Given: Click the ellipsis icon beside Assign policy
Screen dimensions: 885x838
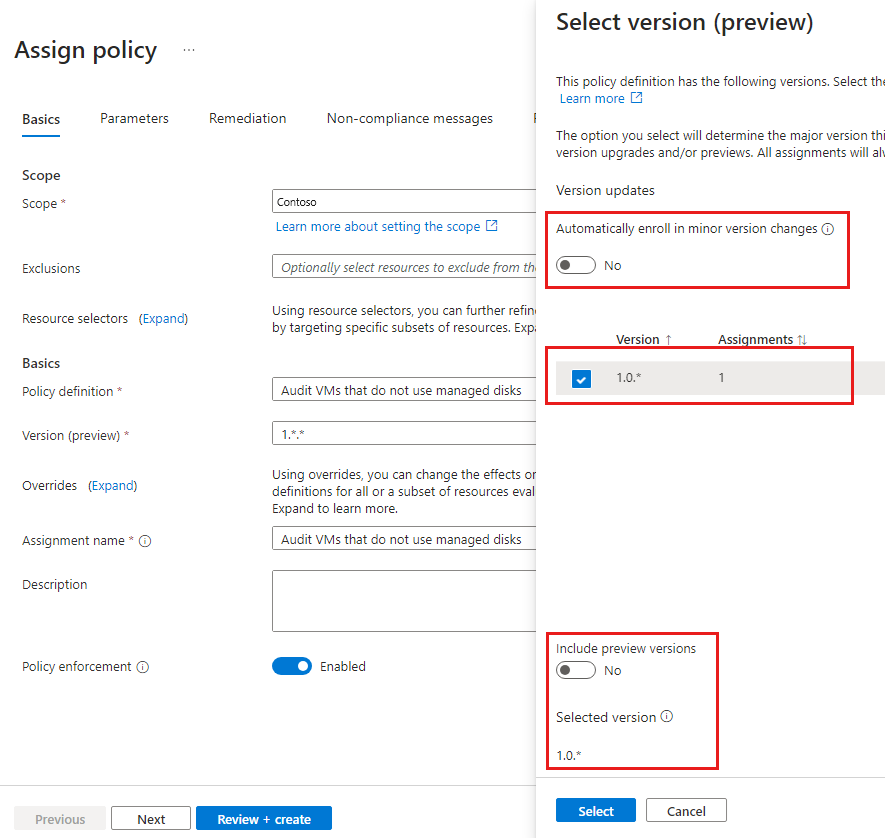Looking at the screenshot, I should pos(189,50).
